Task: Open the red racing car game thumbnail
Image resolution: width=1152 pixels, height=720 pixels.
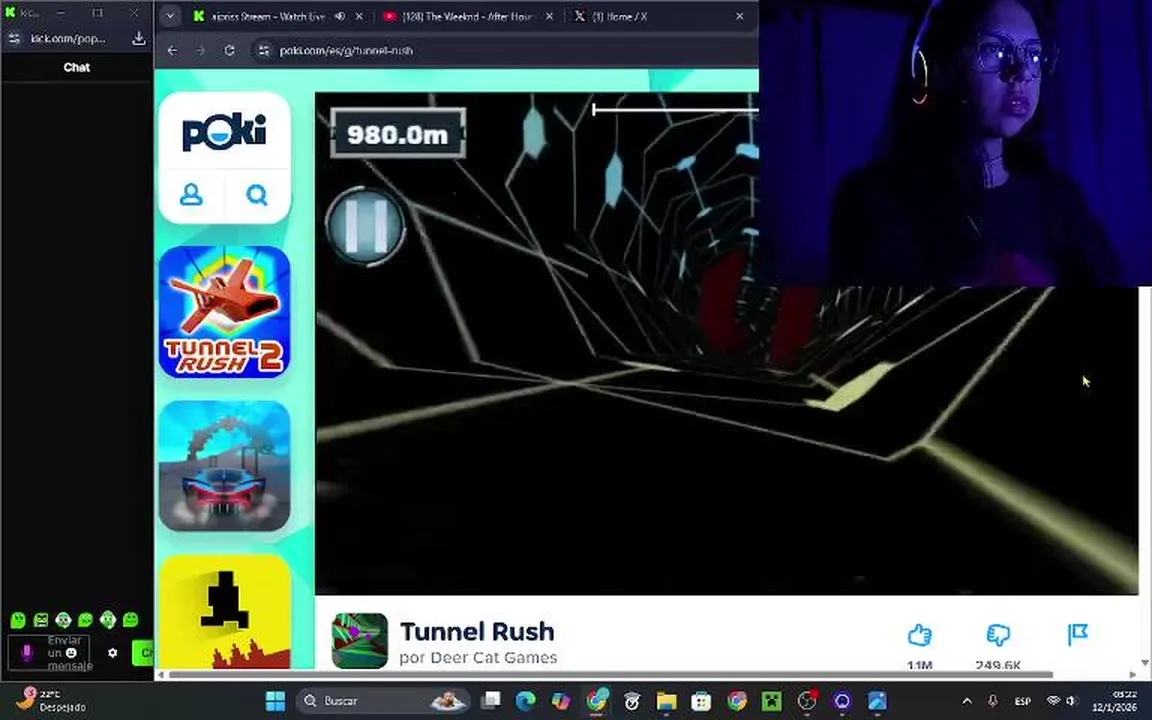Action: pyautogui.click(x=224, y=466)
